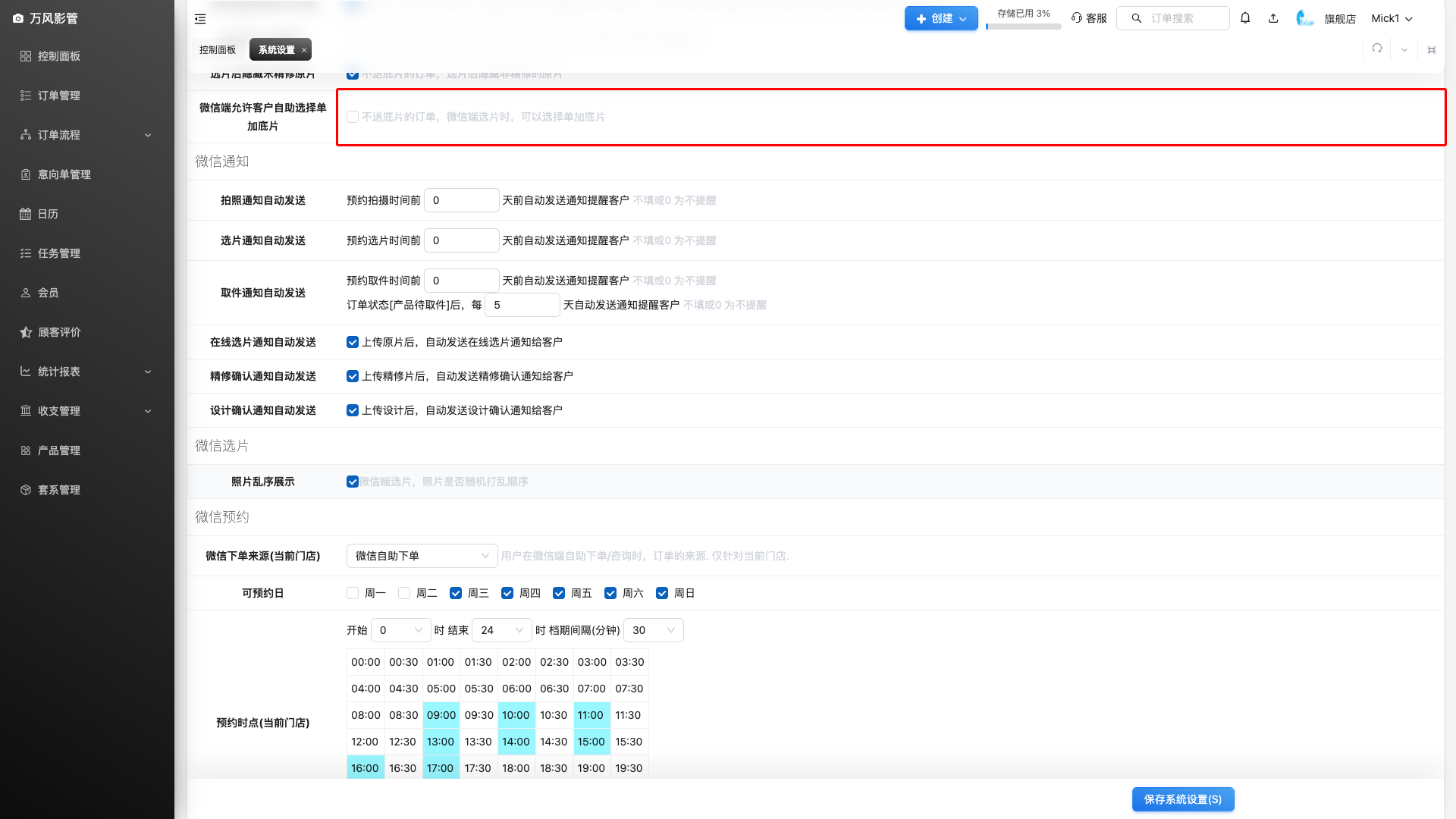
Task: Uncheck 周四 bookable day
Action: [x=507, y=593]
